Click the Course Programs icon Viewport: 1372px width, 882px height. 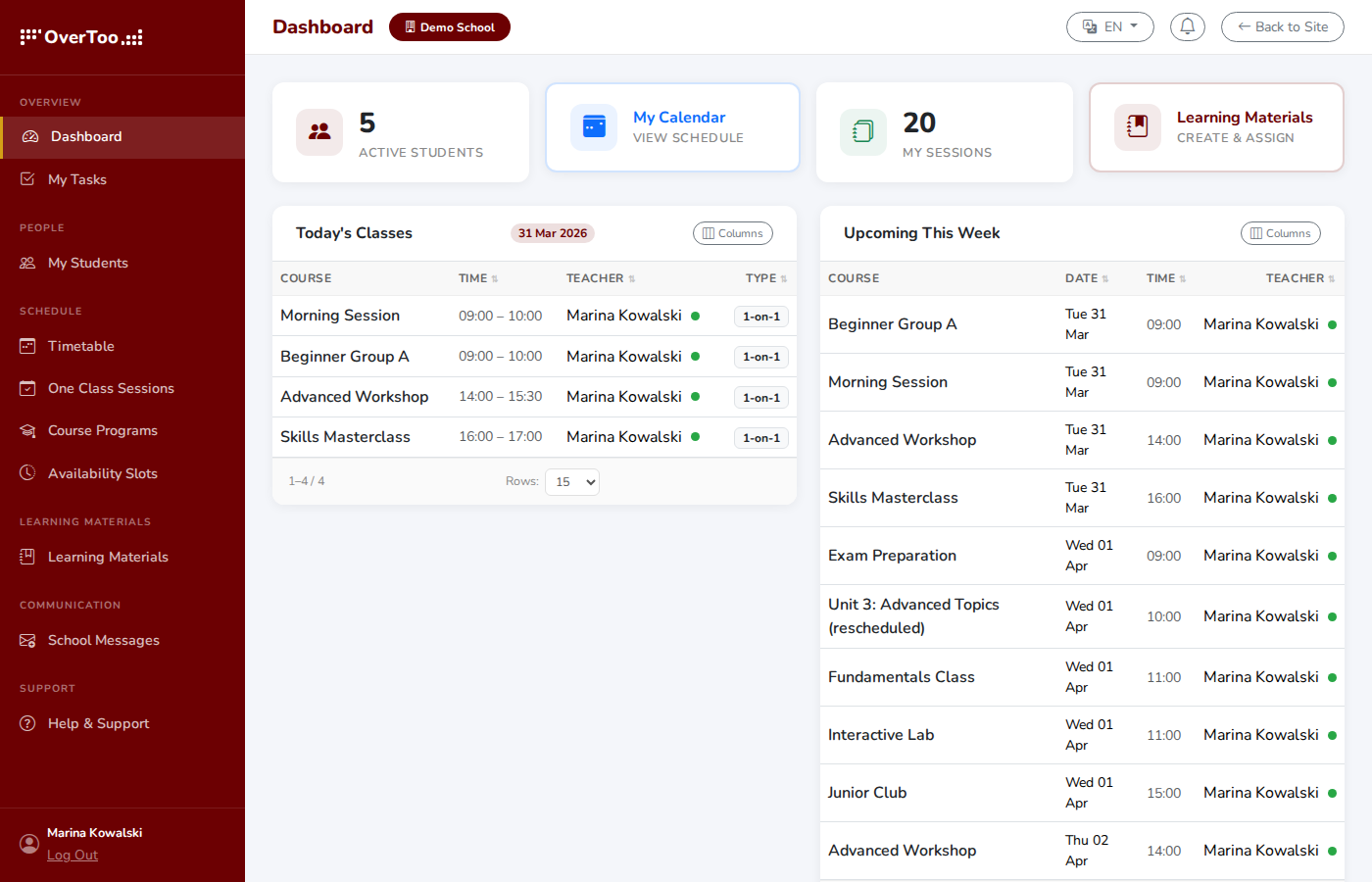(x=26, y=430)
